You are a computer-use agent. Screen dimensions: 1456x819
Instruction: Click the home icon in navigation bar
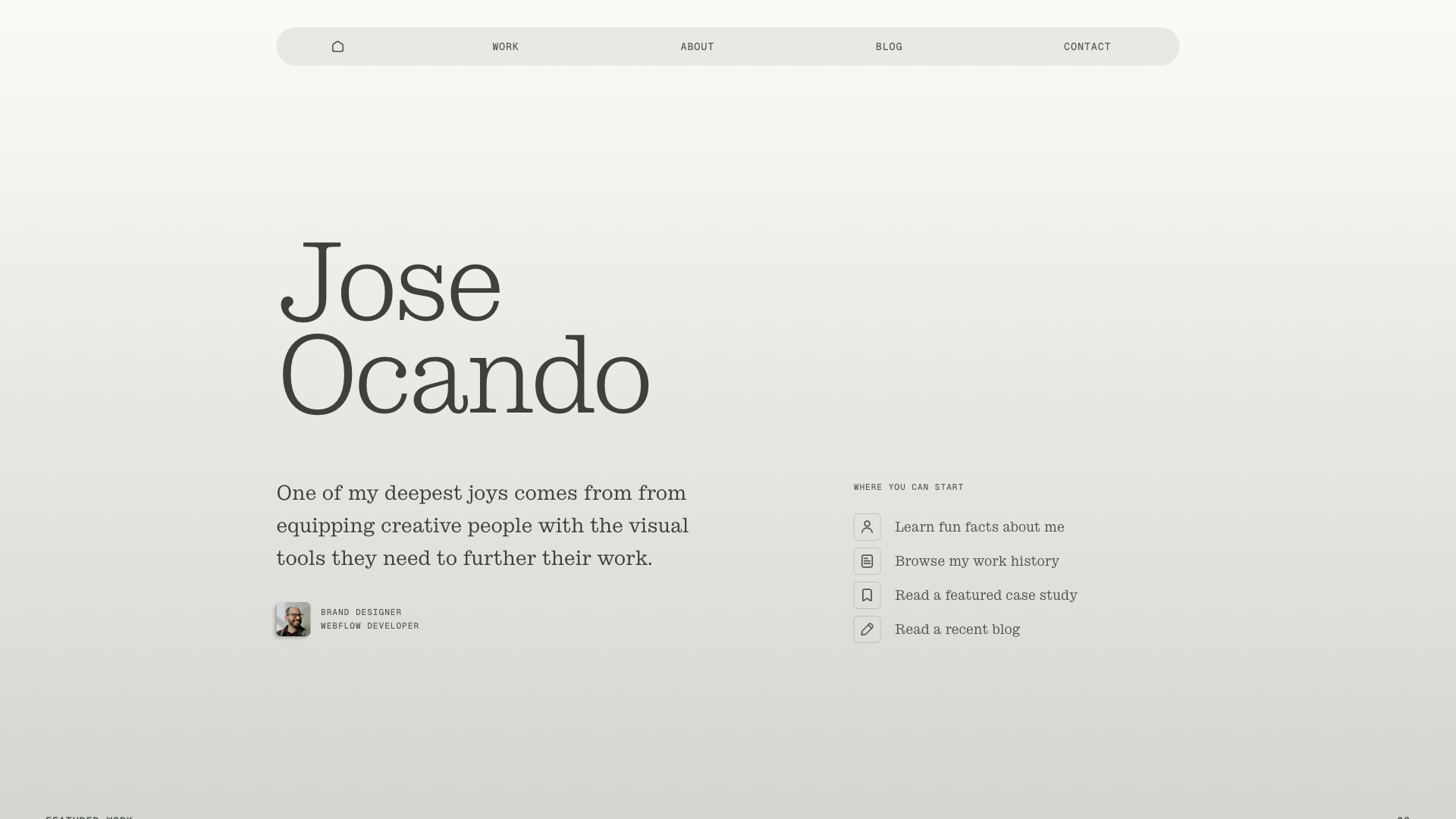[x=337, y=47]
